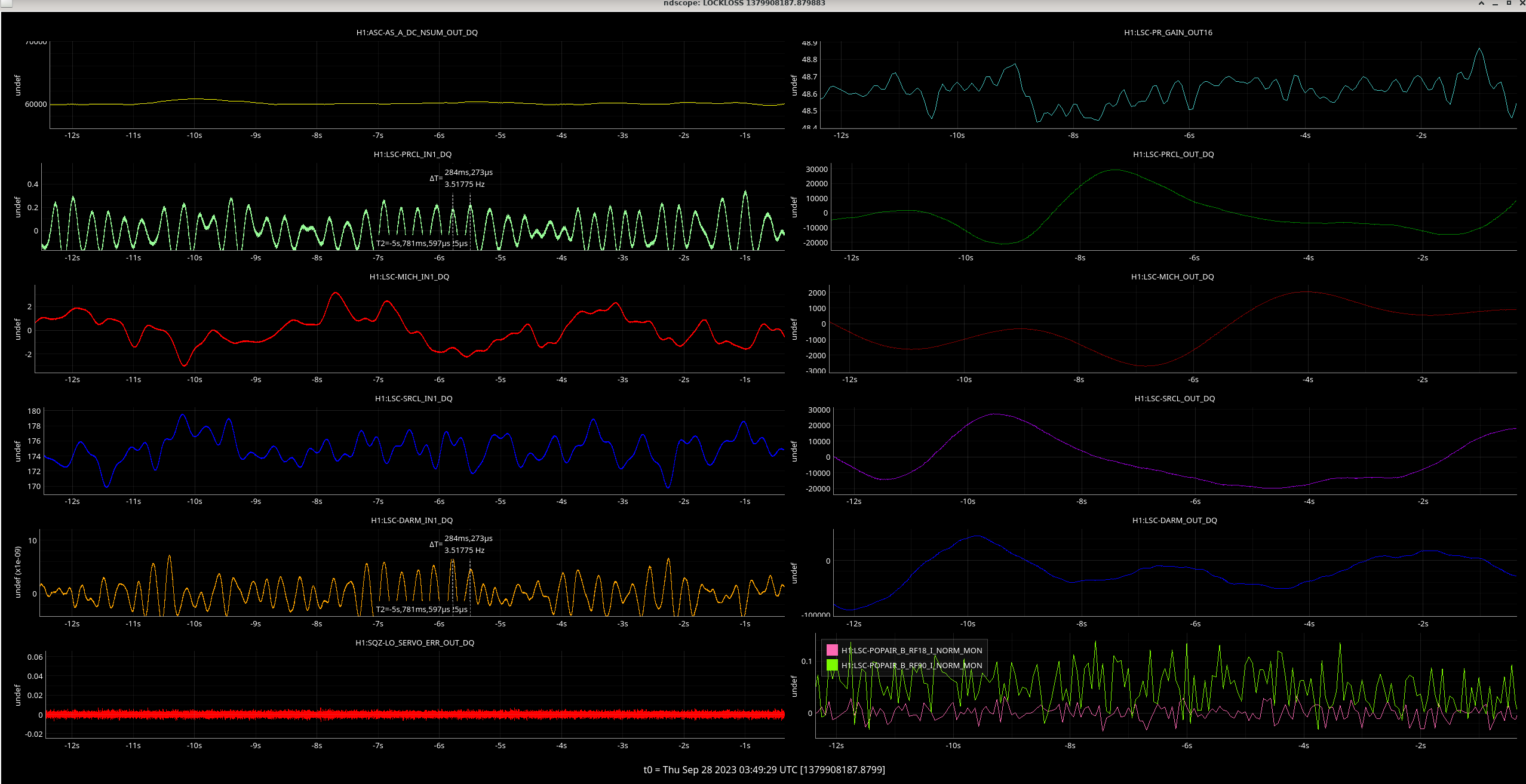Click the 3.51775 Hz label in the DARM_IN1 plot
The image size is (1526, 784).
[x=464, y=551]
